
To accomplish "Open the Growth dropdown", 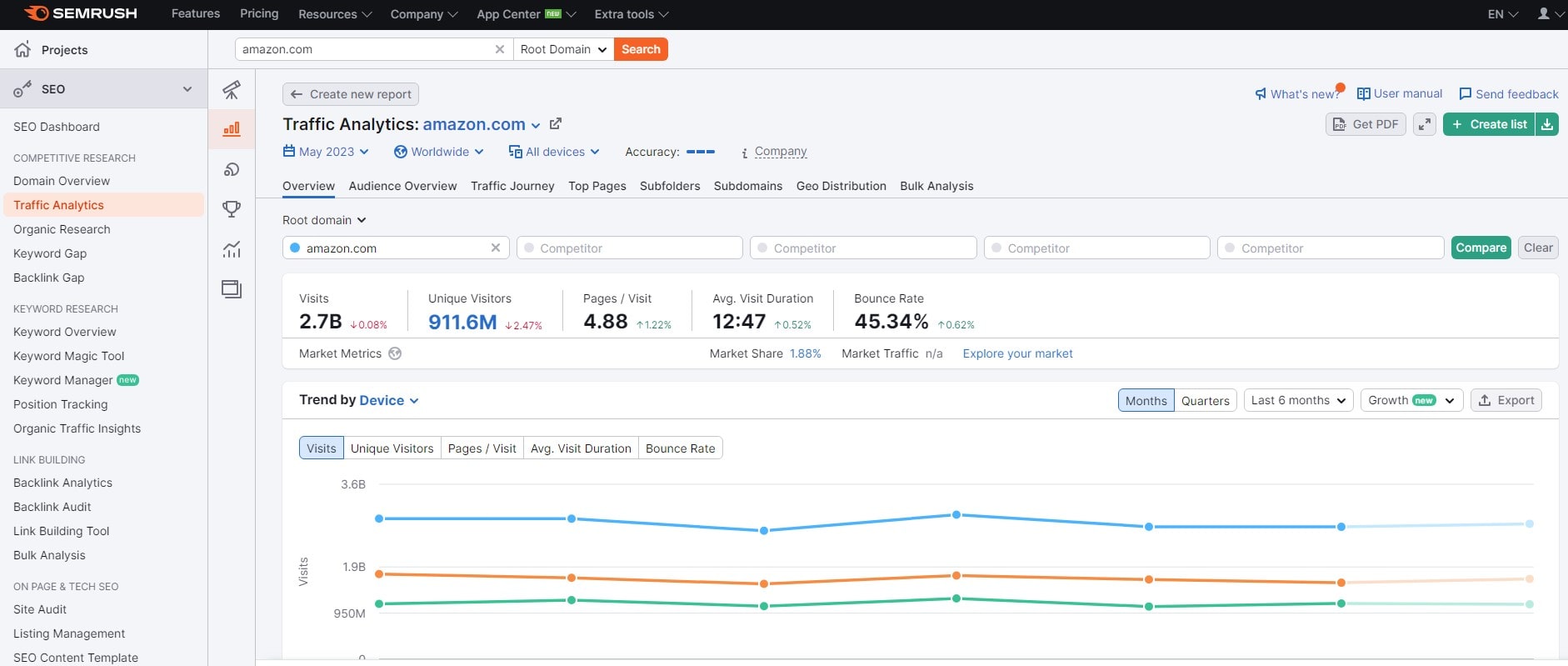I will click(x=1411, y=400).
